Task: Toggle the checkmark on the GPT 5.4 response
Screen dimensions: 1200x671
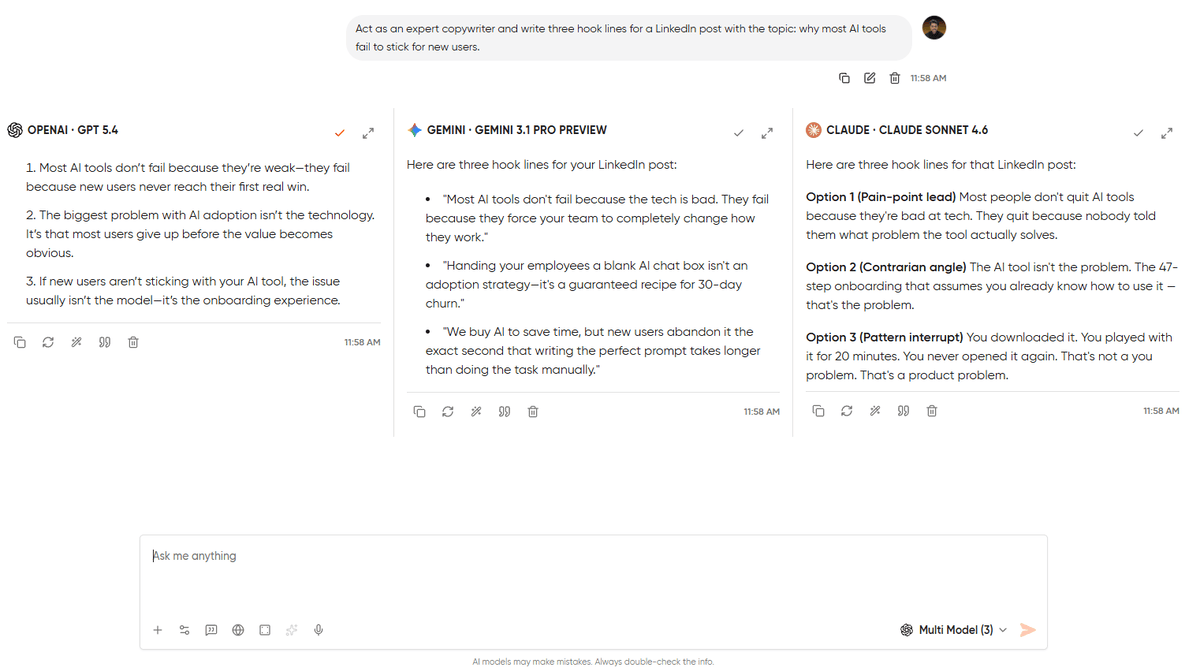Action: pos(339,131)
